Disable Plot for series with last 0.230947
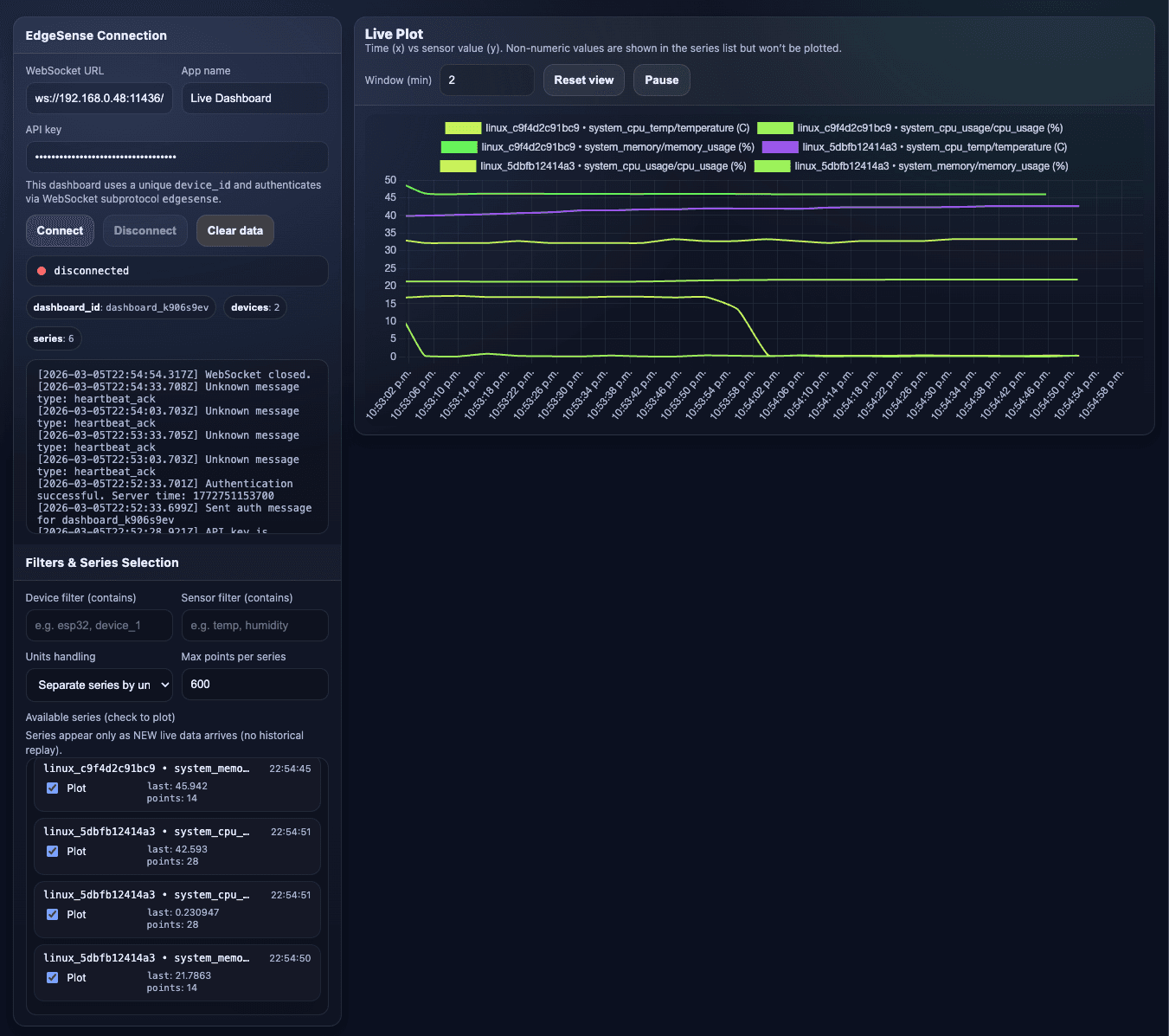 [x=53, y=915]
